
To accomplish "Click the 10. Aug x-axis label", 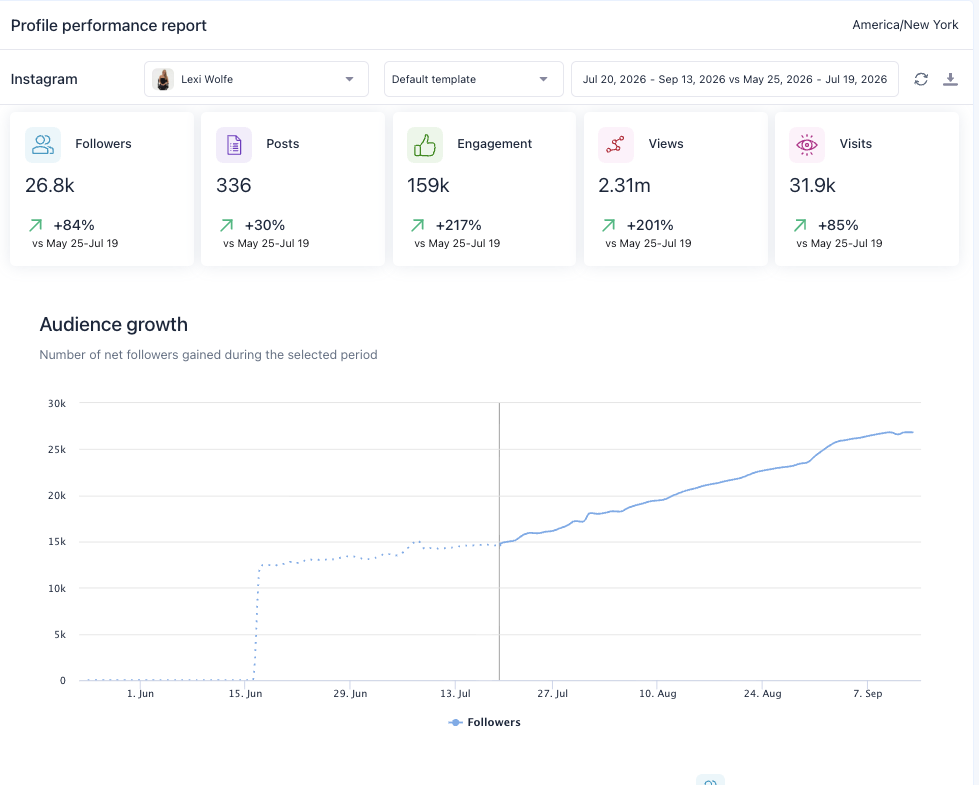I will coord(657,693).
